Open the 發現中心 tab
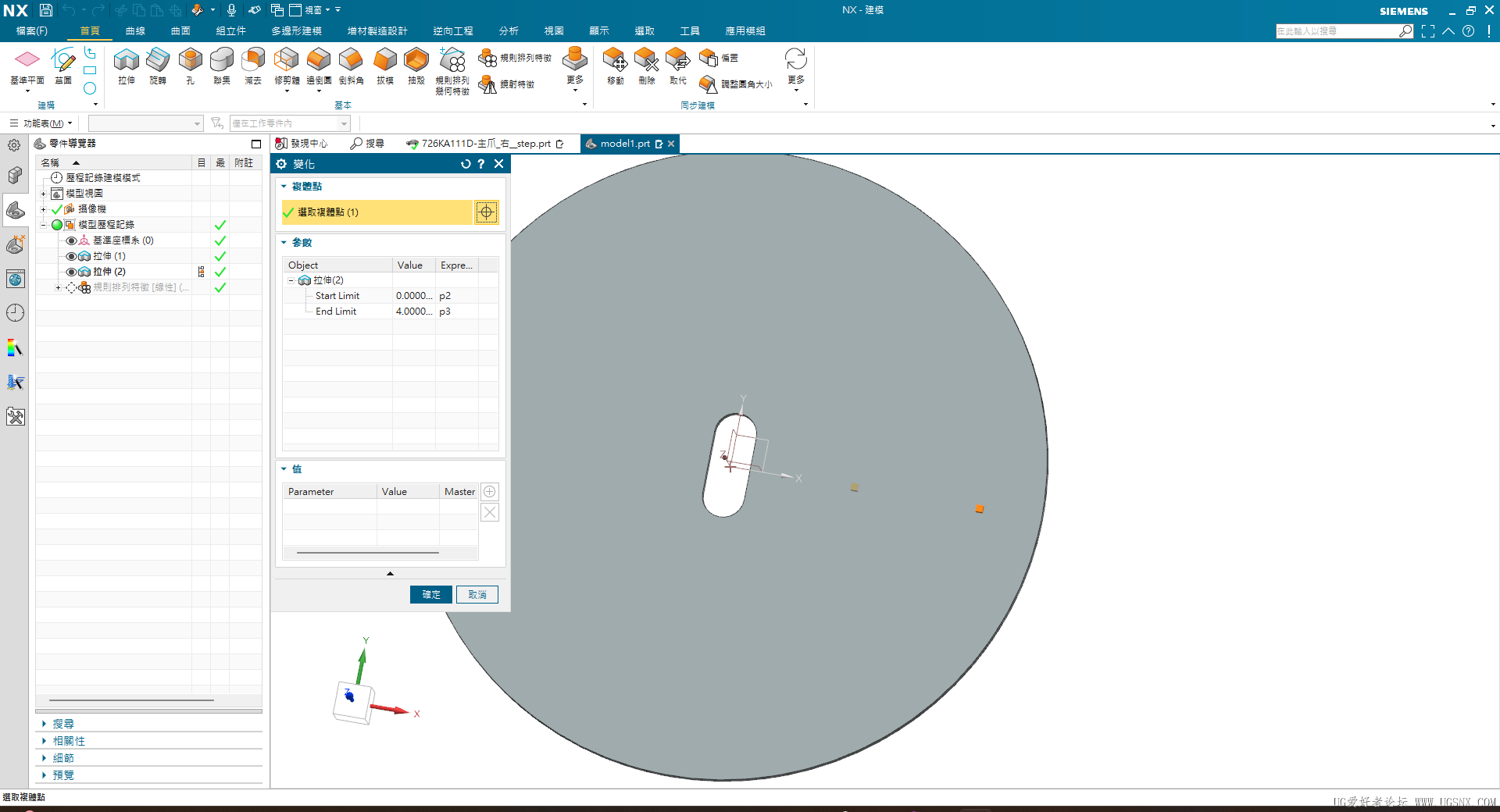The height and width of the screenshot is (812, 1500). click(x=302, y=144)
